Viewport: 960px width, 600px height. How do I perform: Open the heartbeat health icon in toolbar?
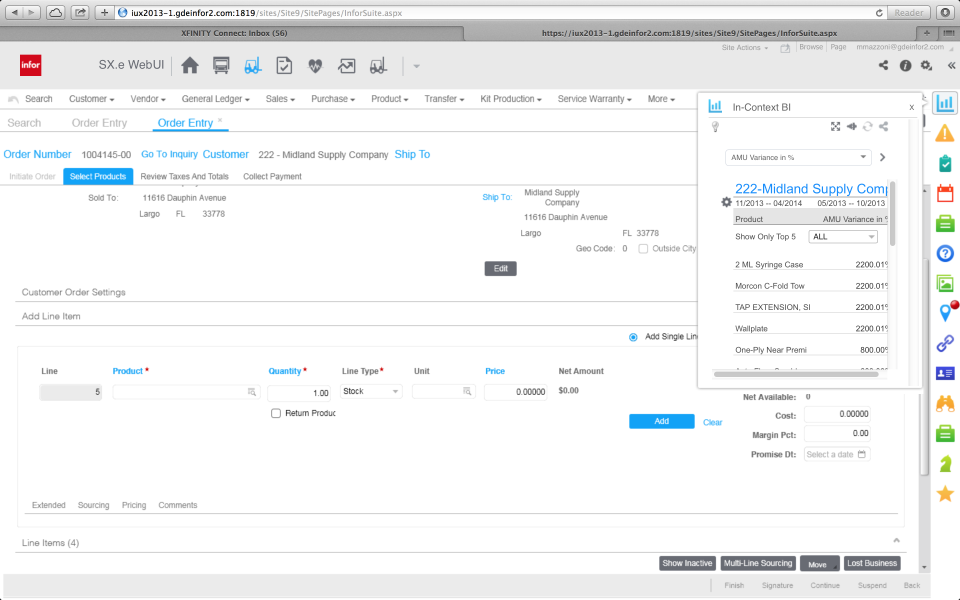pyautogui.click(x=315, y=66)
